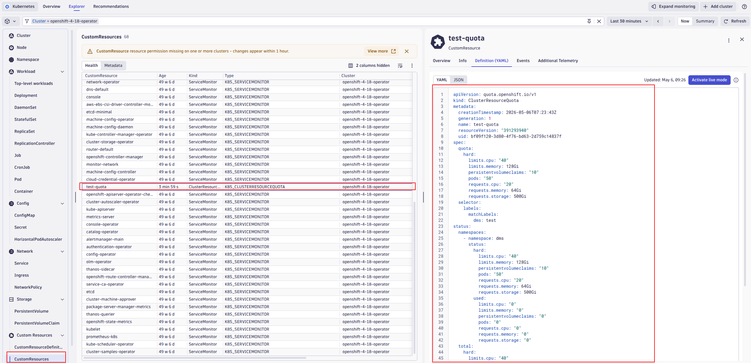Open the Definition (YAML) tab

click(491, 61)
